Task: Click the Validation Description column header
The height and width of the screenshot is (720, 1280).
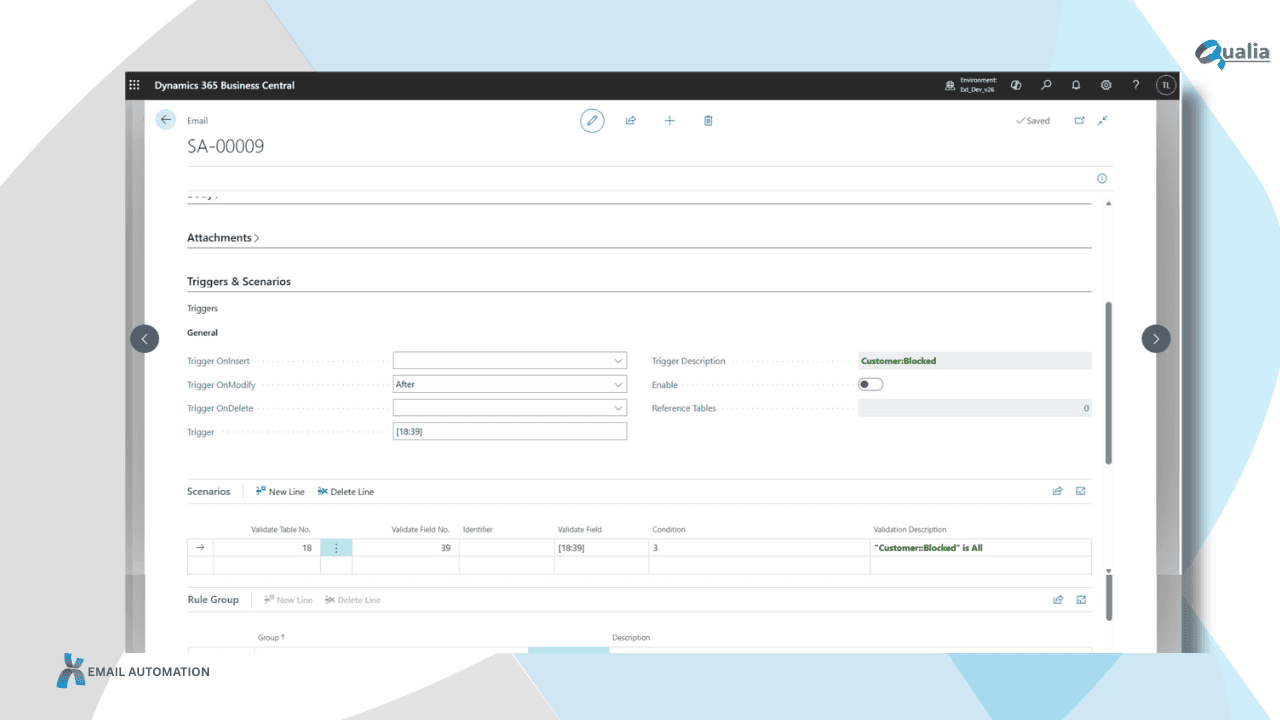Action: [x=910, y=530]
